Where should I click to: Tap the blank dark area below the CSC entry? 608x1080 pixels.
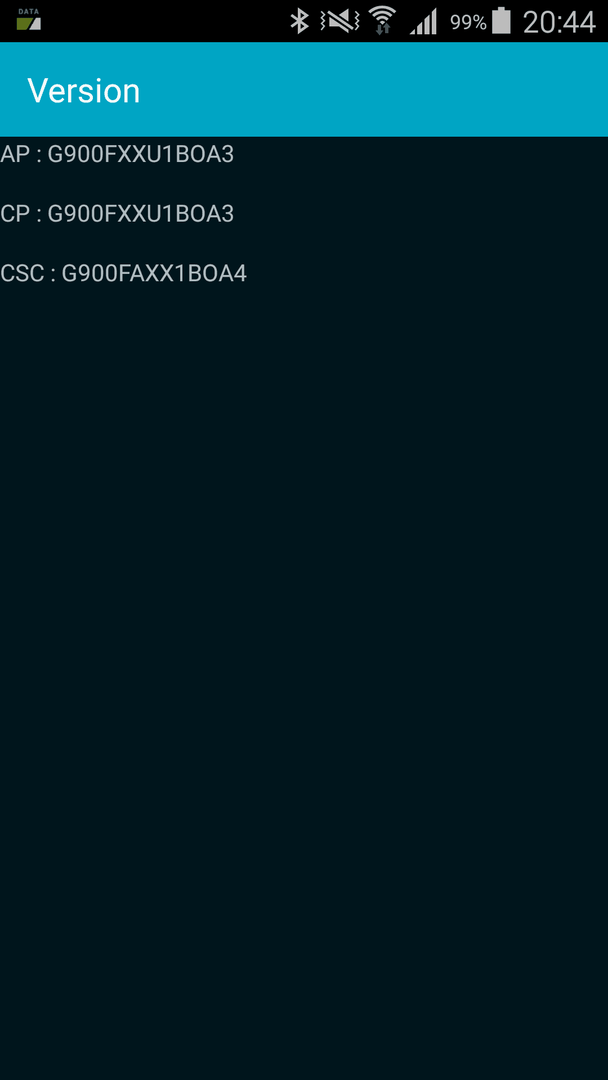pyautogui.click(x=304, y=682)
